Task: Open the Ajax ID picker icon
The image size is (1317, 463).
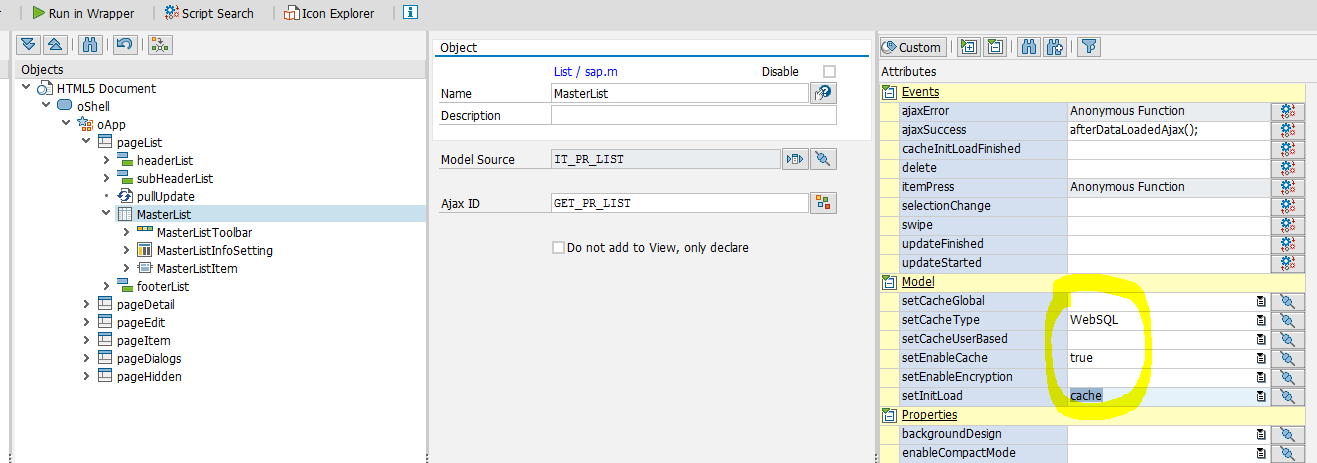Action: [x=823, y=203]
